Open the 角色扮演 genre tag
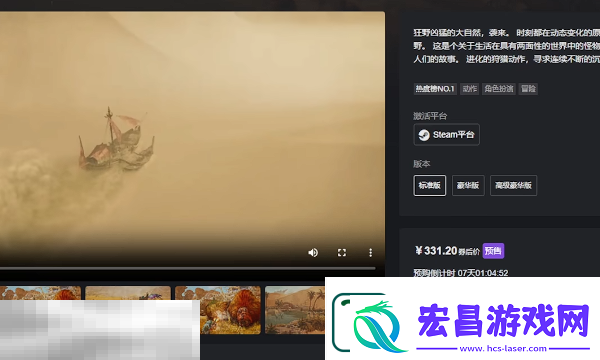Viewport: 600px width, 360px height. (x=499, y=89)
